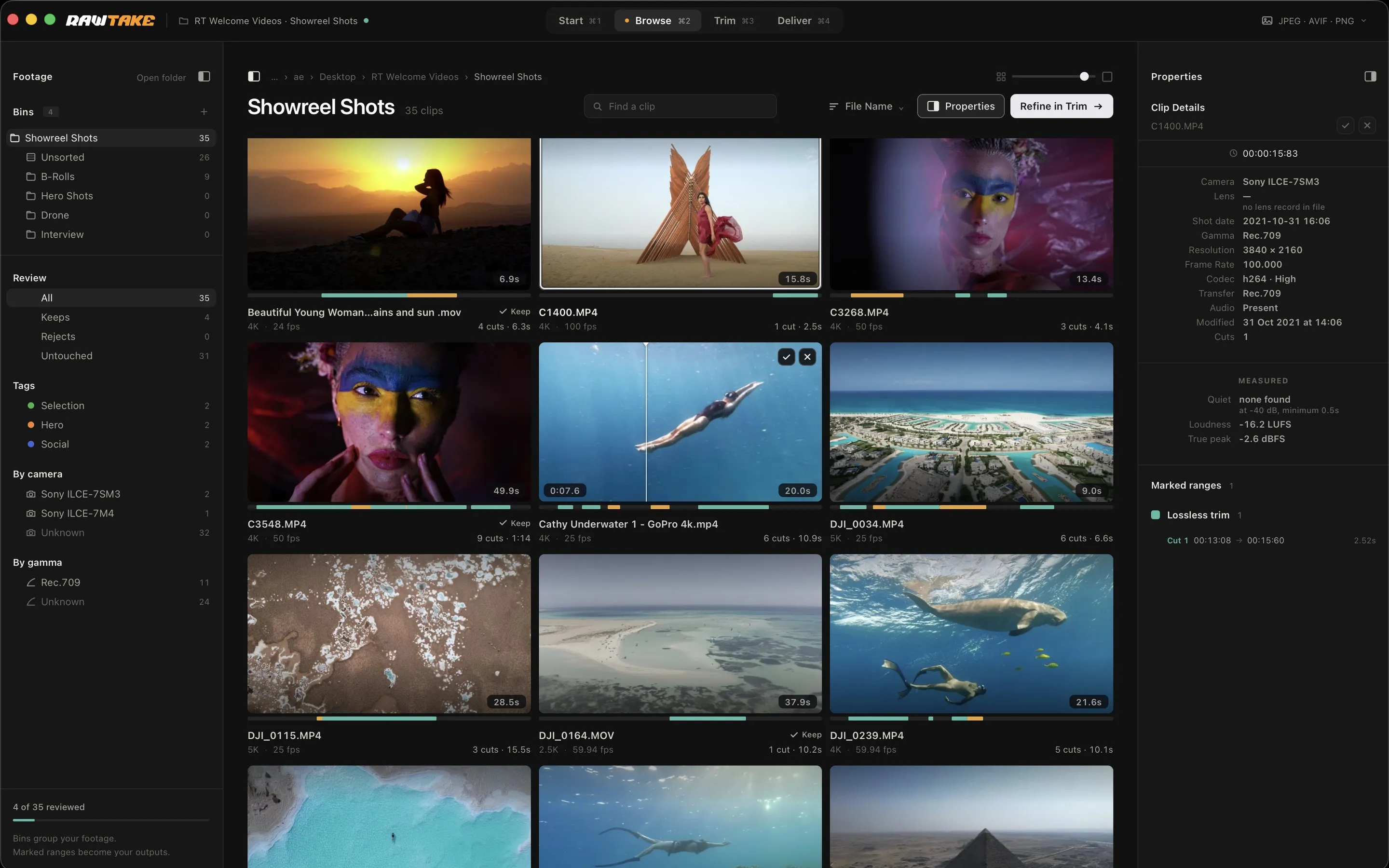This screenshot has height=868, width=1389.
Task: Collapse the Properties panel icon
Action: tap(1370, 76)
